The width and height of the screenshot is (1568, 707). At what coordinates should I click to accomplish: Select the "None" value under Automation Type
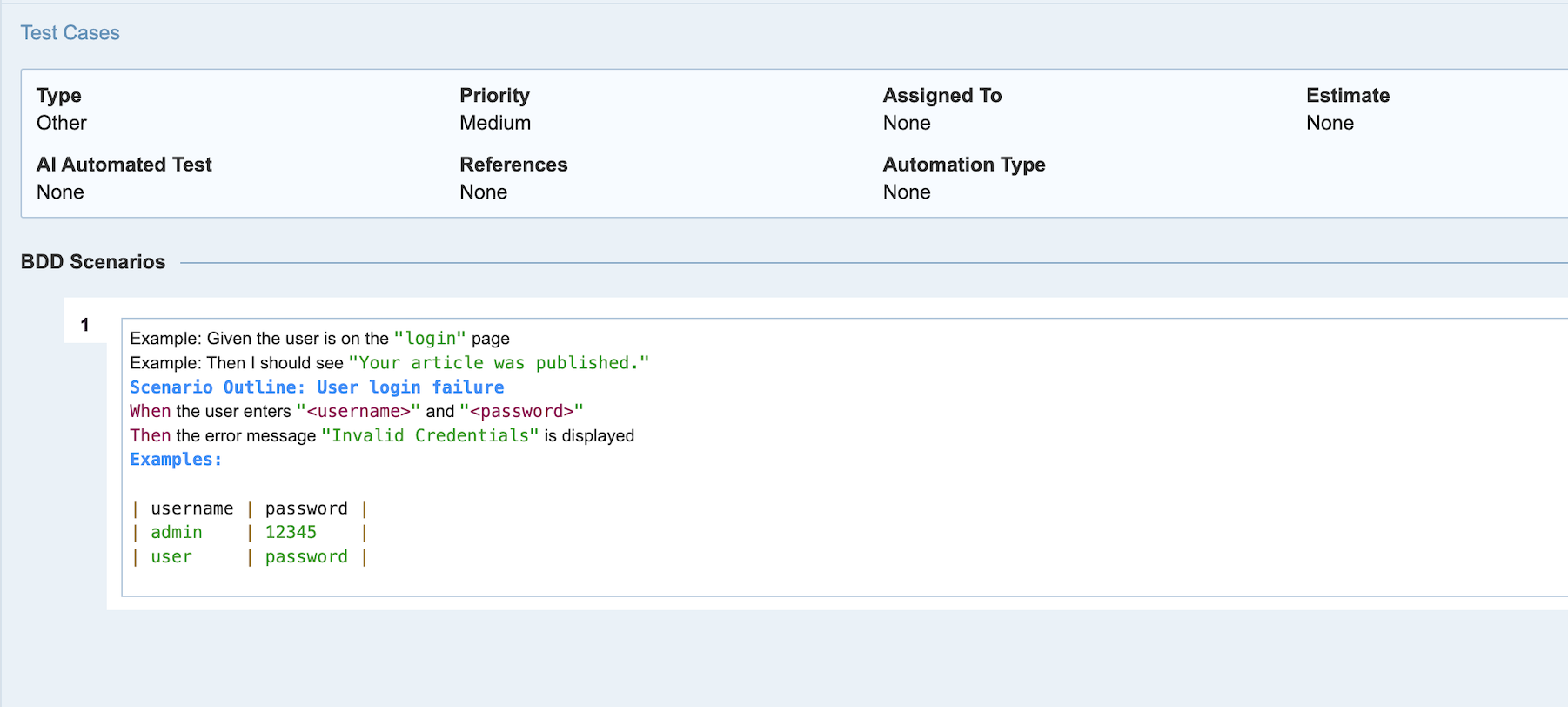click(x=907, y=192)
